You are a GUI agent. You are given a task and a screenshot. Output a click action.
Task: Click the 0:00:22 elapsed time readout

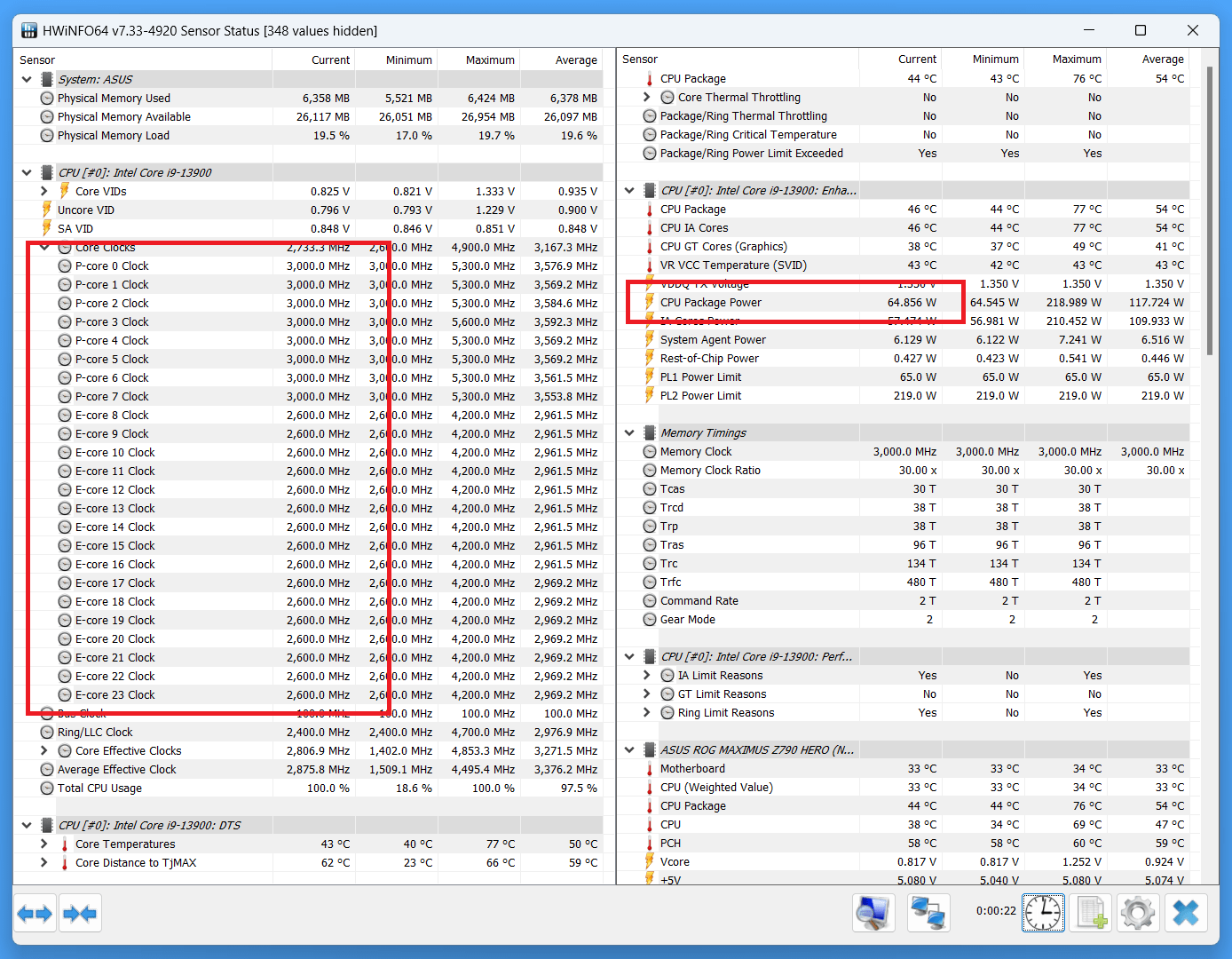(x=996, y=911)
